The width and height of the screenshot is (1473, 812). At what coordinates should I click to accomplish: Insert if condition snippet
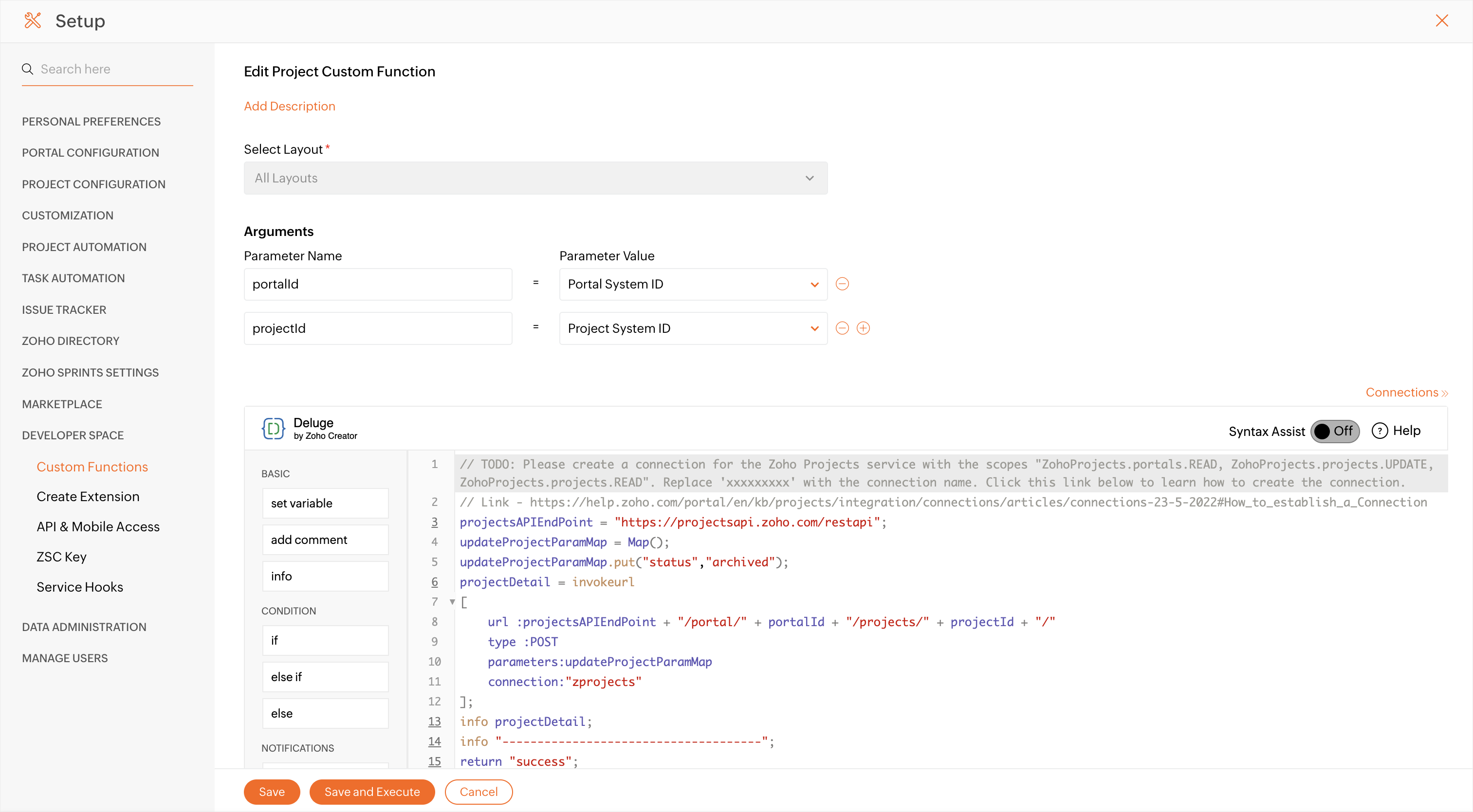coord(325,641)
